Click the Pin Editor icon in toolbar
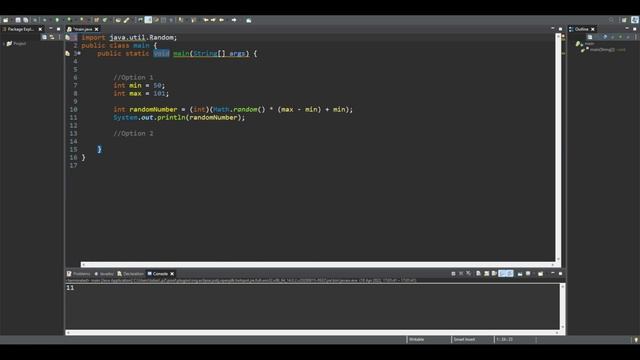This screenshot has height=360, width=640. tap(249, 20)
